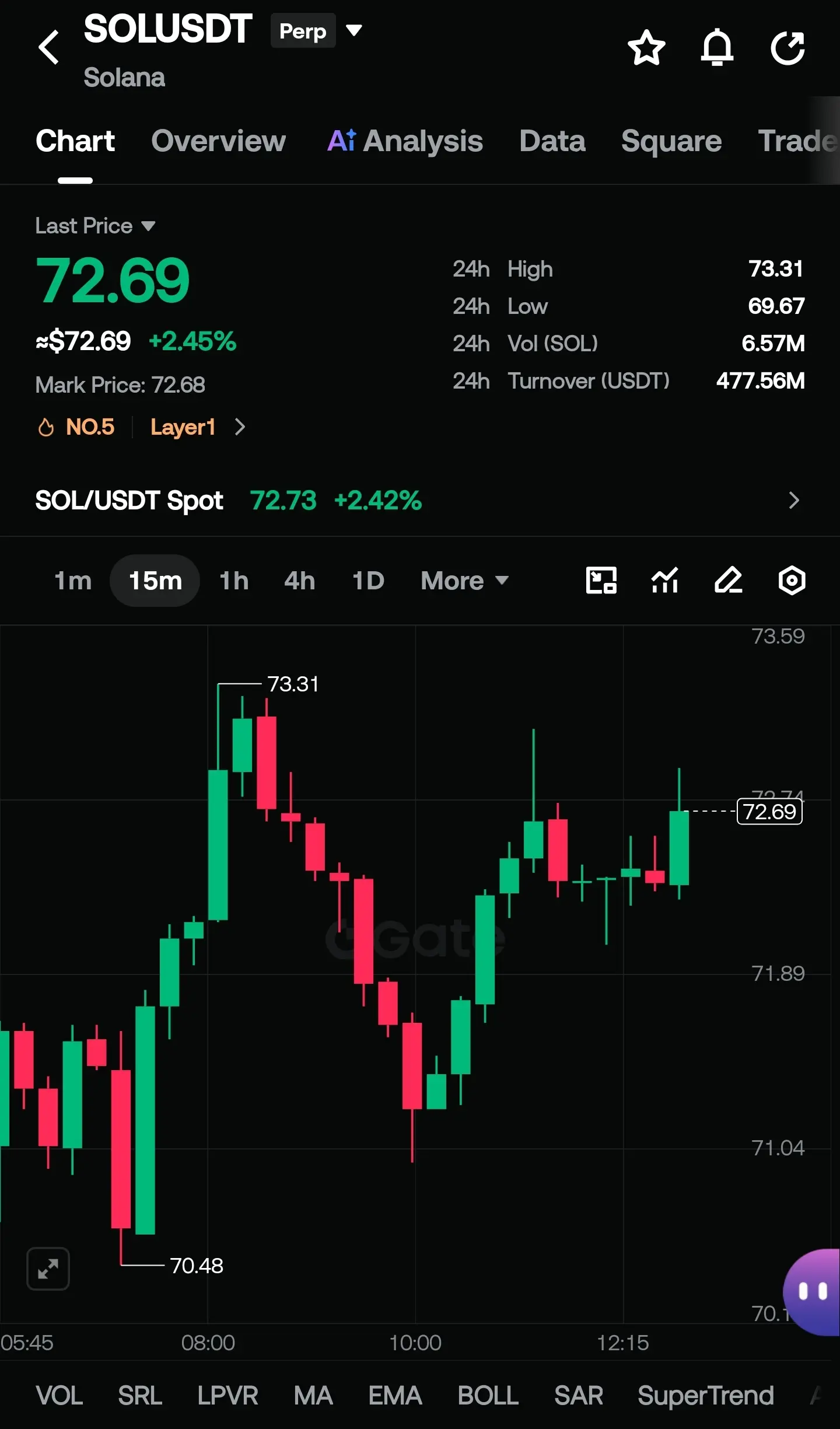Toggle the EMA indicator
The image size is (840, 1429).
395,1396
